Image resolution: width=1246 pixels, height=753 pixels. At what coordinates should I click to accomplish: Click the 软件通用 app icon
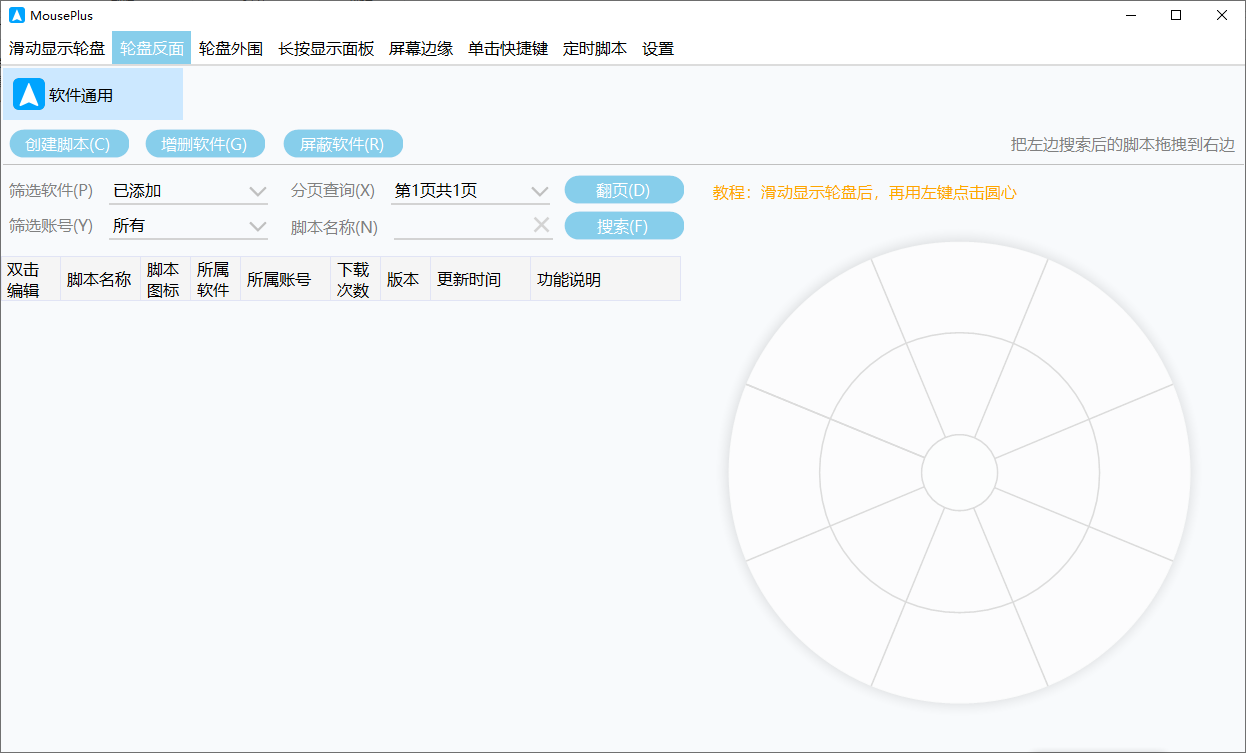[x=29, y=94]
